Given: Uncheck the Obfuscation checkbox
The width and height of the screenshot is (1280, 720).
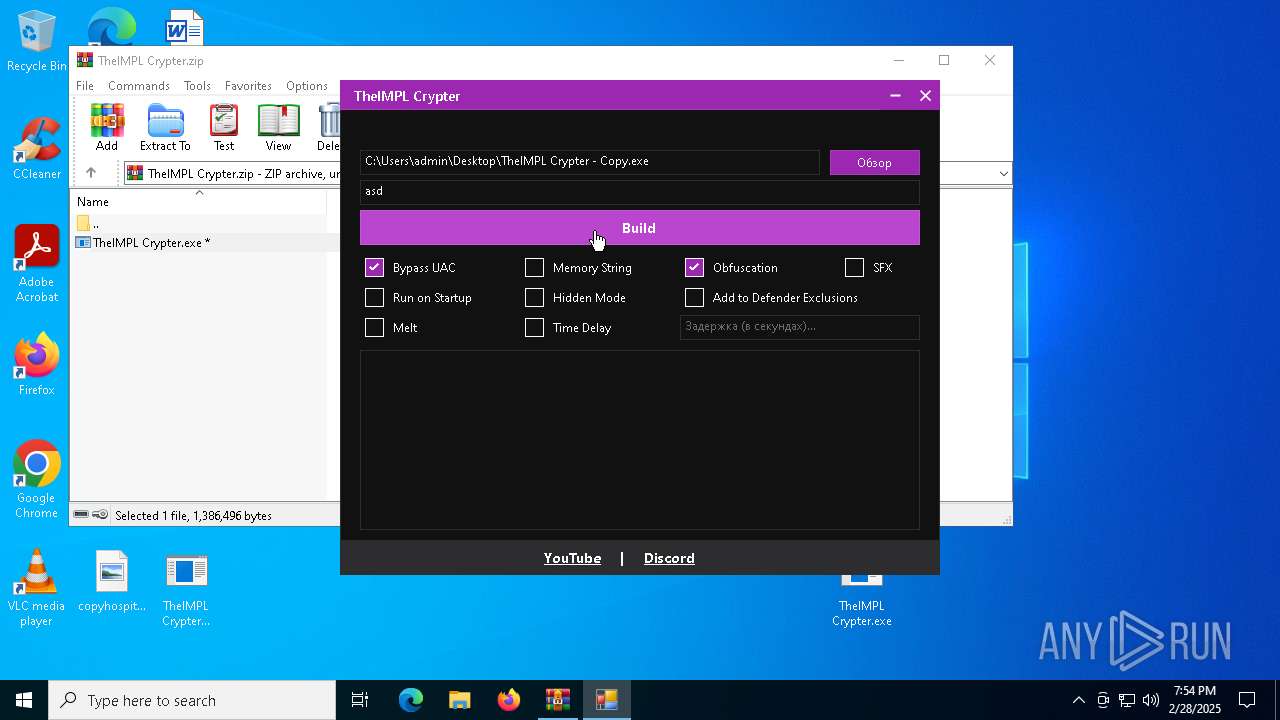Looking at the screenshot, I should [694, 268].
